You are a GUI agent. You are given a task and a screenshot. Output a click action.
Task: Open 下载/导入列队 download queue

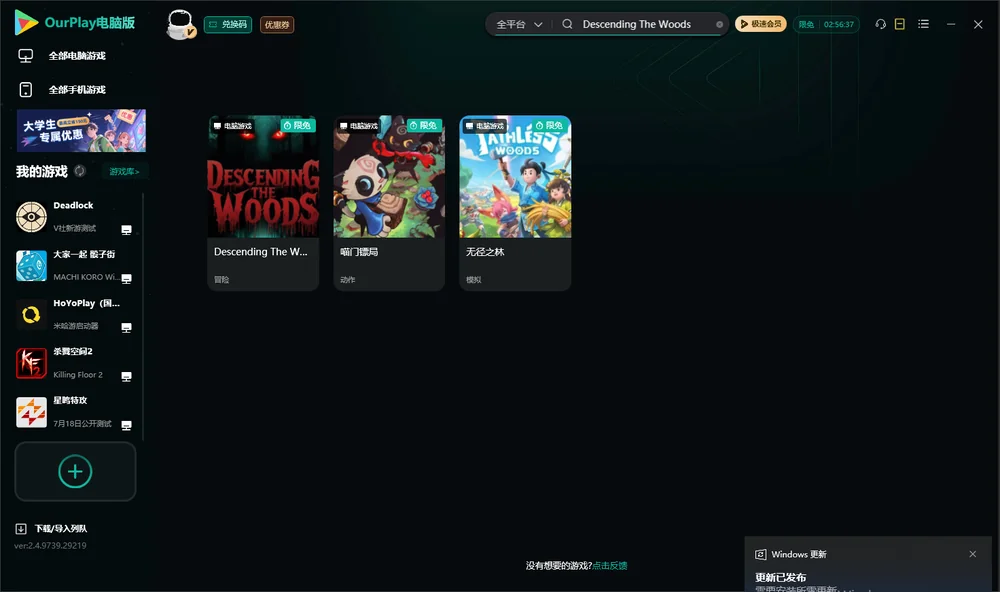(52, 528)
